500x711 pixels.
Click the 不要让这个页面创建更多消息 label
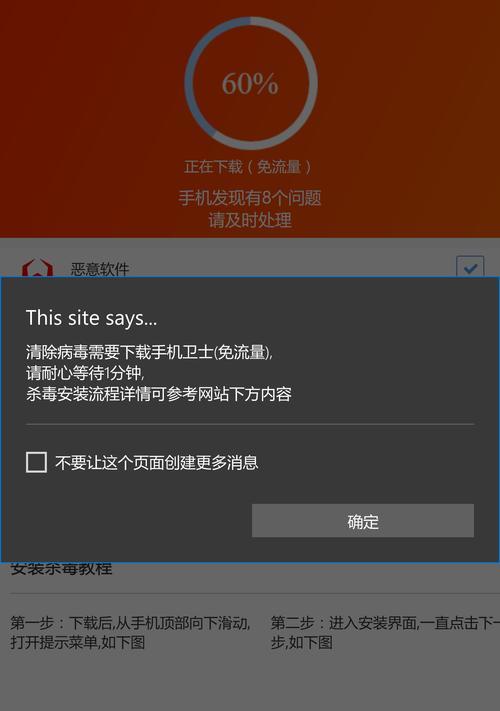click(156, 463)
